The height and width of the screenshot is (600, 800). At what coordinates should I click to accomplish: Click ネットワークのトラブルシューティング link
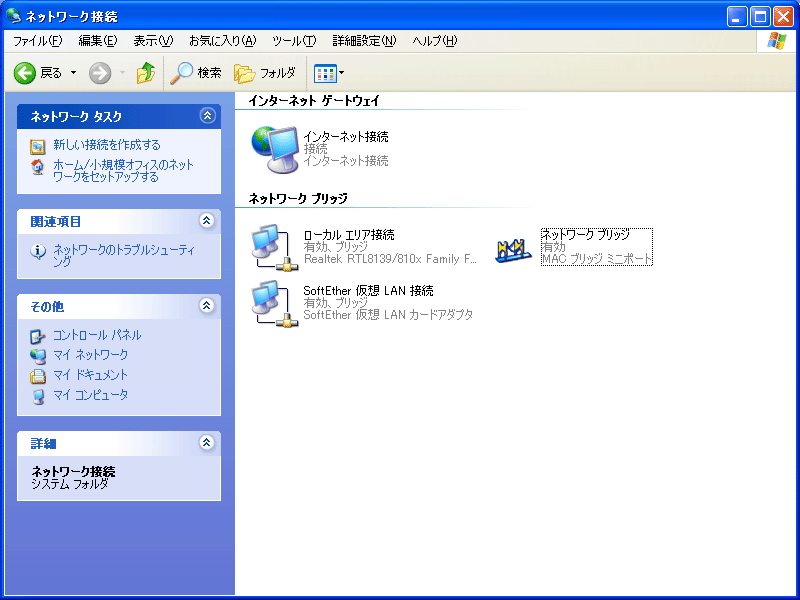[x=124, y=256]
